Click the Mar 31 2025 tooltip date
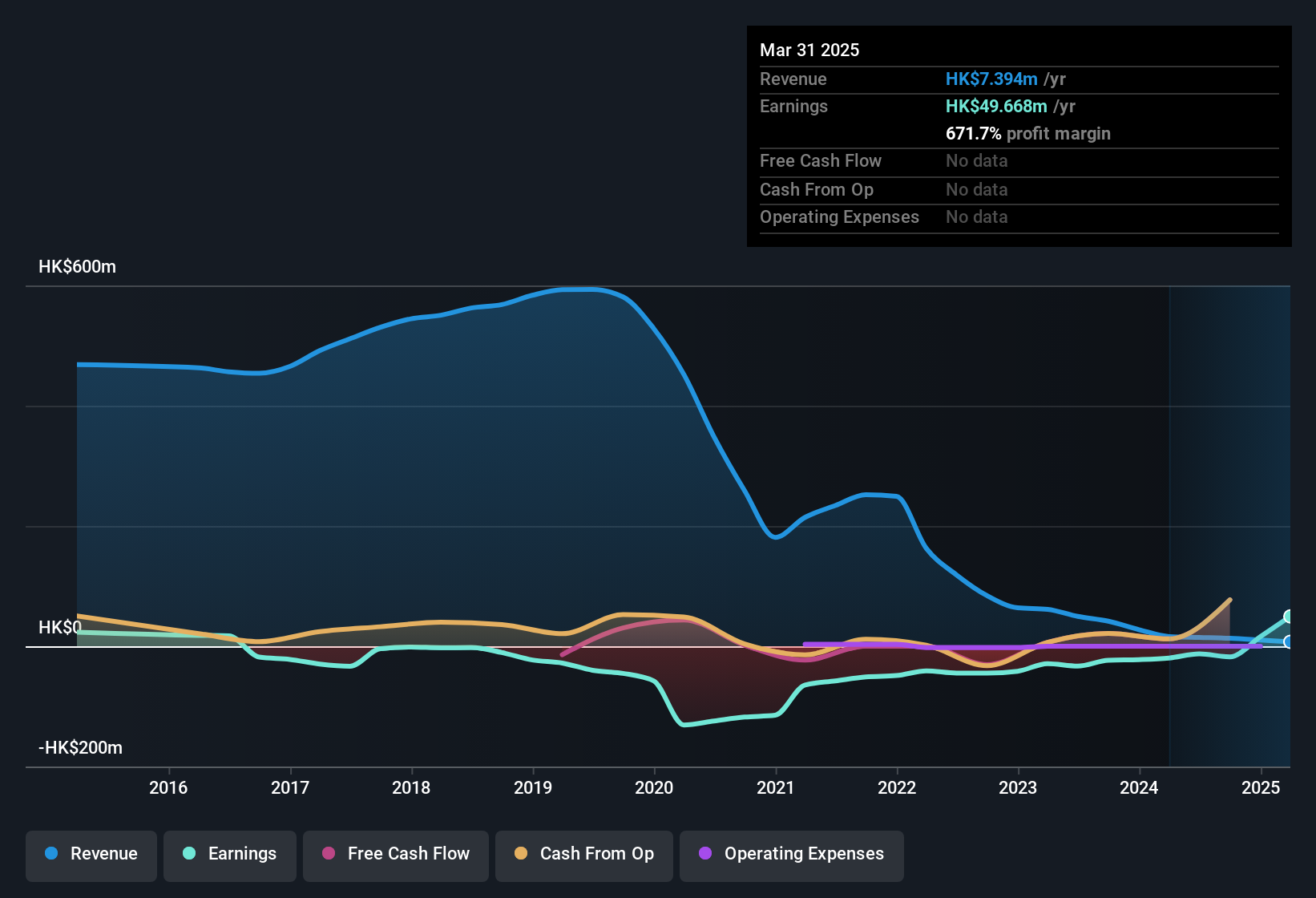This screenshot has width=1316, height=898. click(809, 50)
